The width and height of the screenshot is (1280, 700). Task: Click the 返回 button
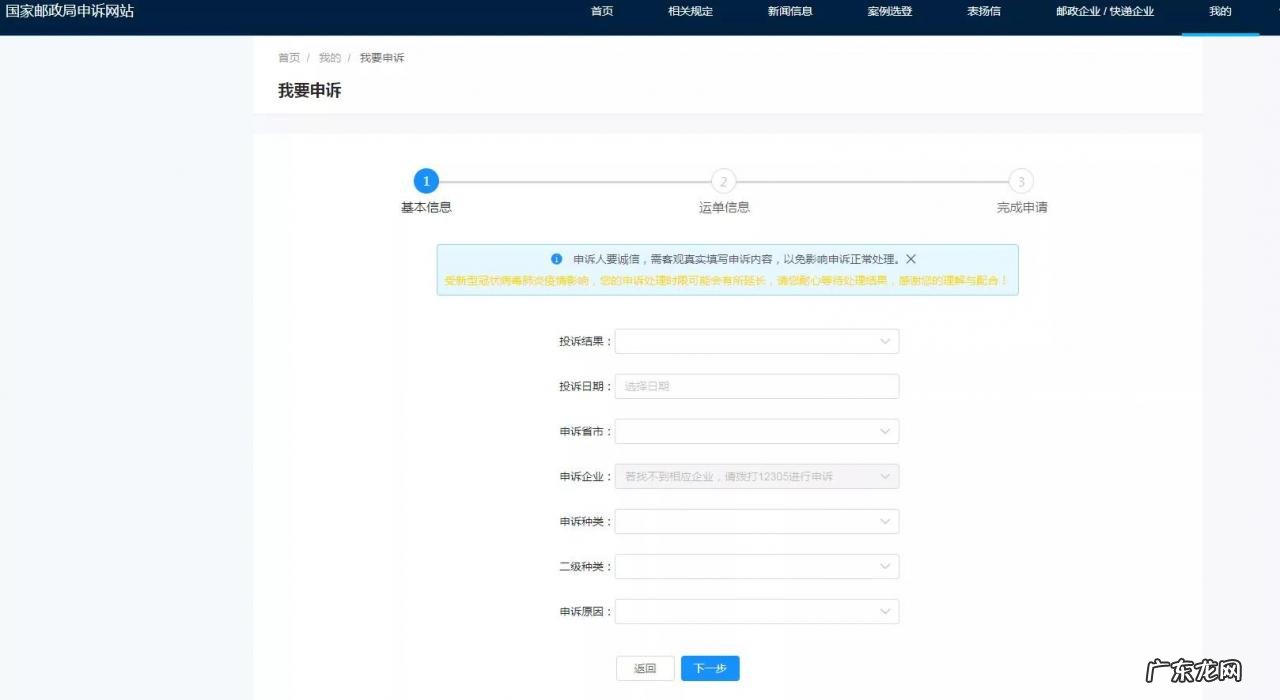click(645, 668)
